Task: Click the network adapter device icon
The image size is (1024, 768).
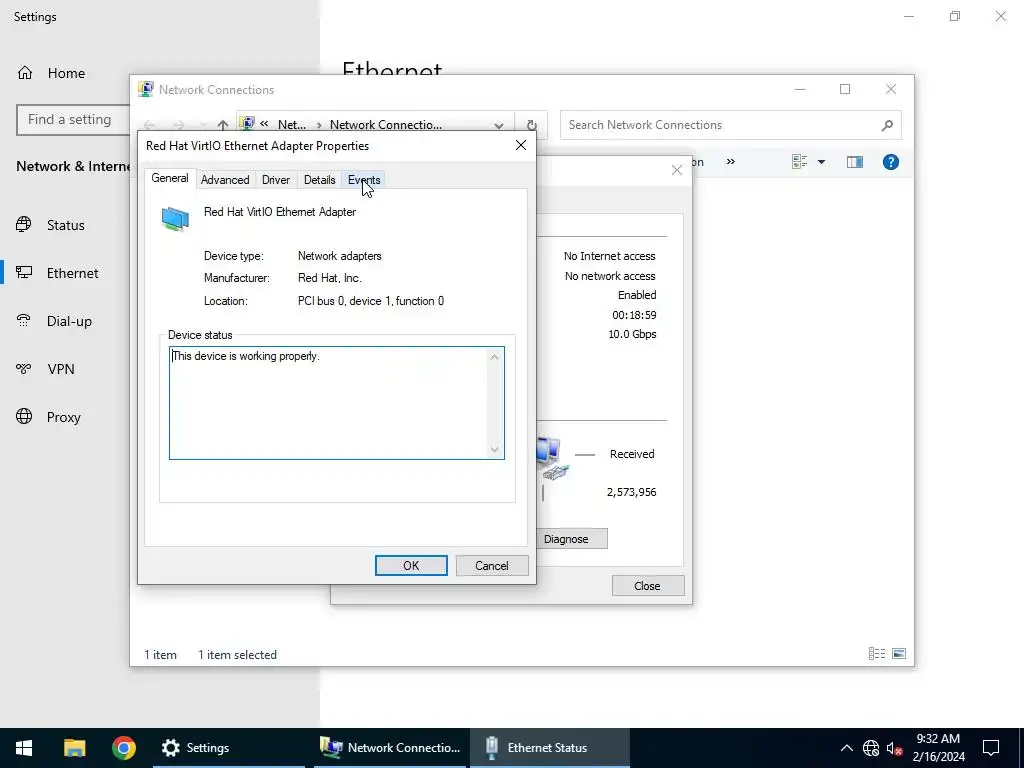Action: click(x=175, y=218)
